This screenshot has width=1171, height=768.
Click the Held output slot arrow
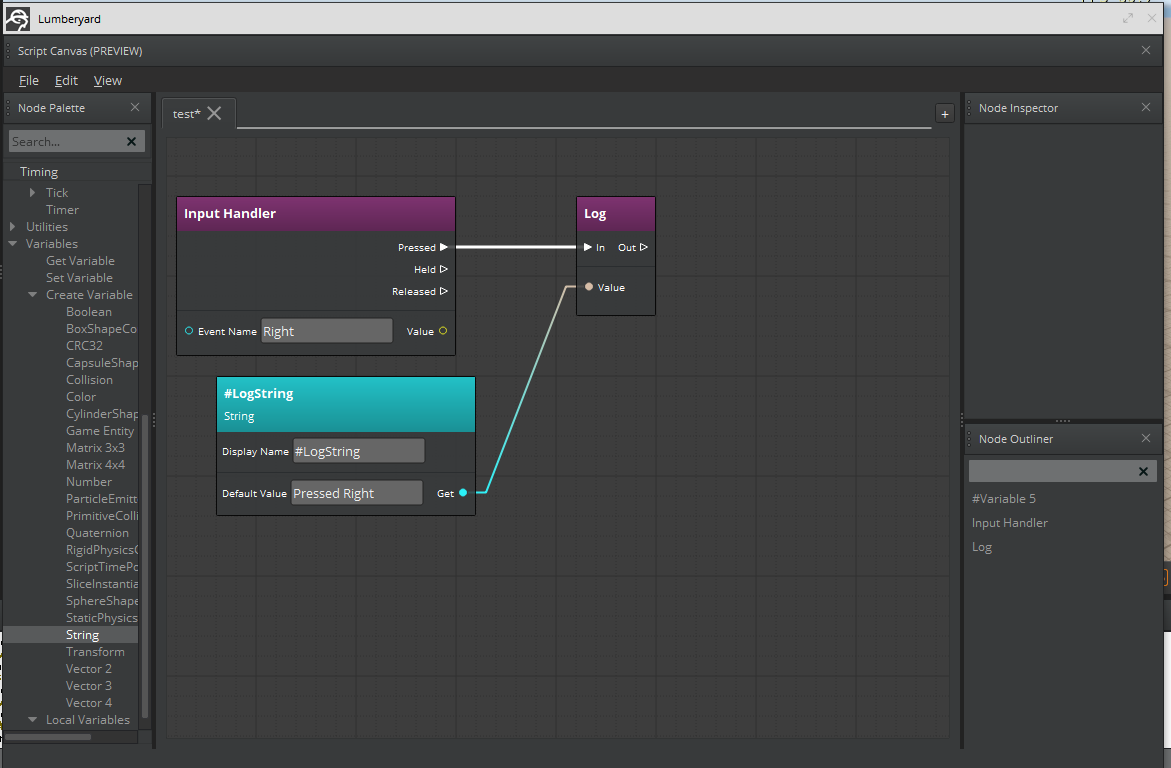coord(444,269)
